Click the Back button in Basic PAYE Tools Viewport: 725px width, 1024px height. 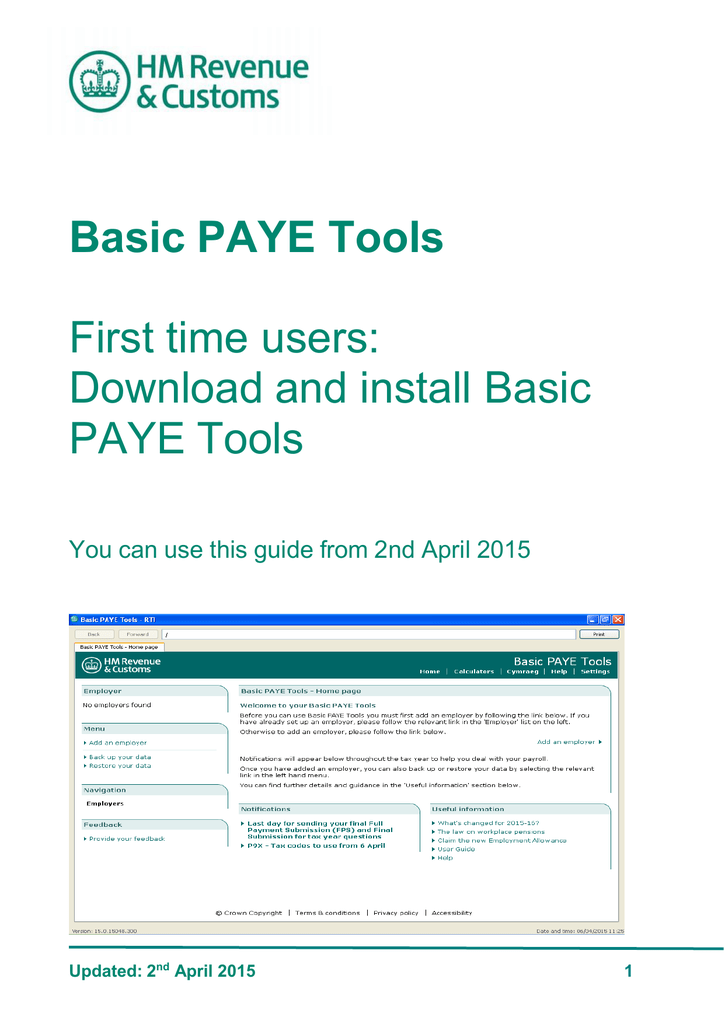point(94,634)
